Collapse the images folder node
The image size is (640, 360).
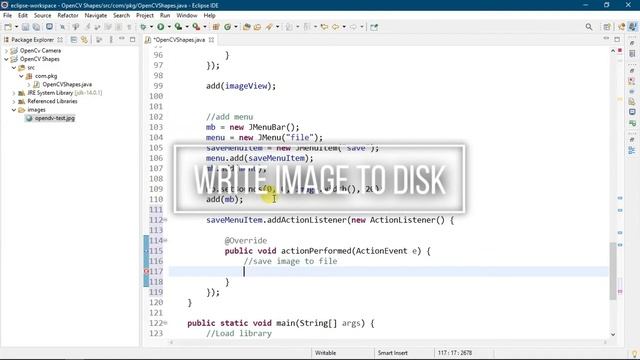pos(14,110)
